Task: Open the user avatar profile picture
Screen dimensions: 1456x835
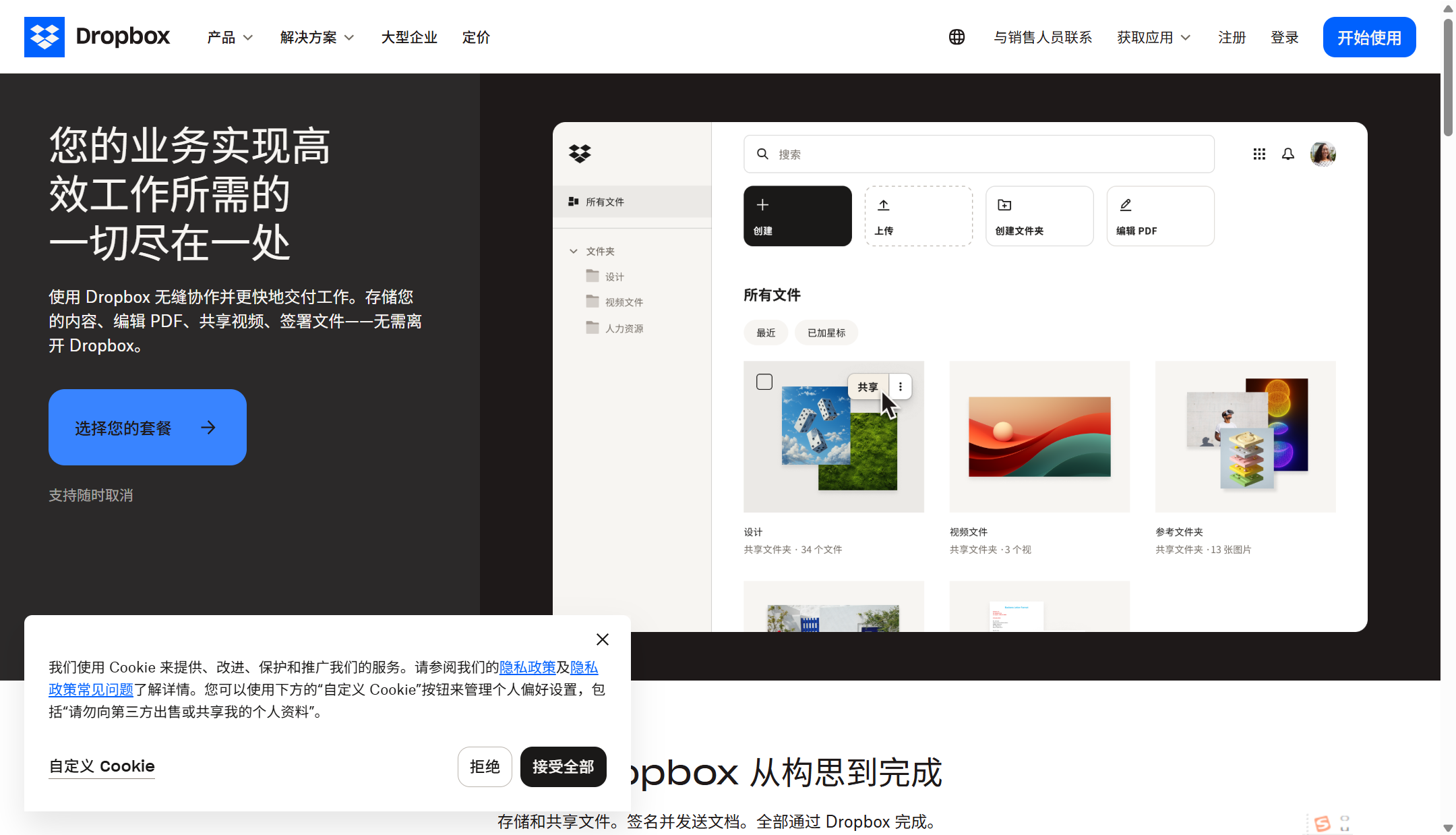Action: (x=1323, y=154)
